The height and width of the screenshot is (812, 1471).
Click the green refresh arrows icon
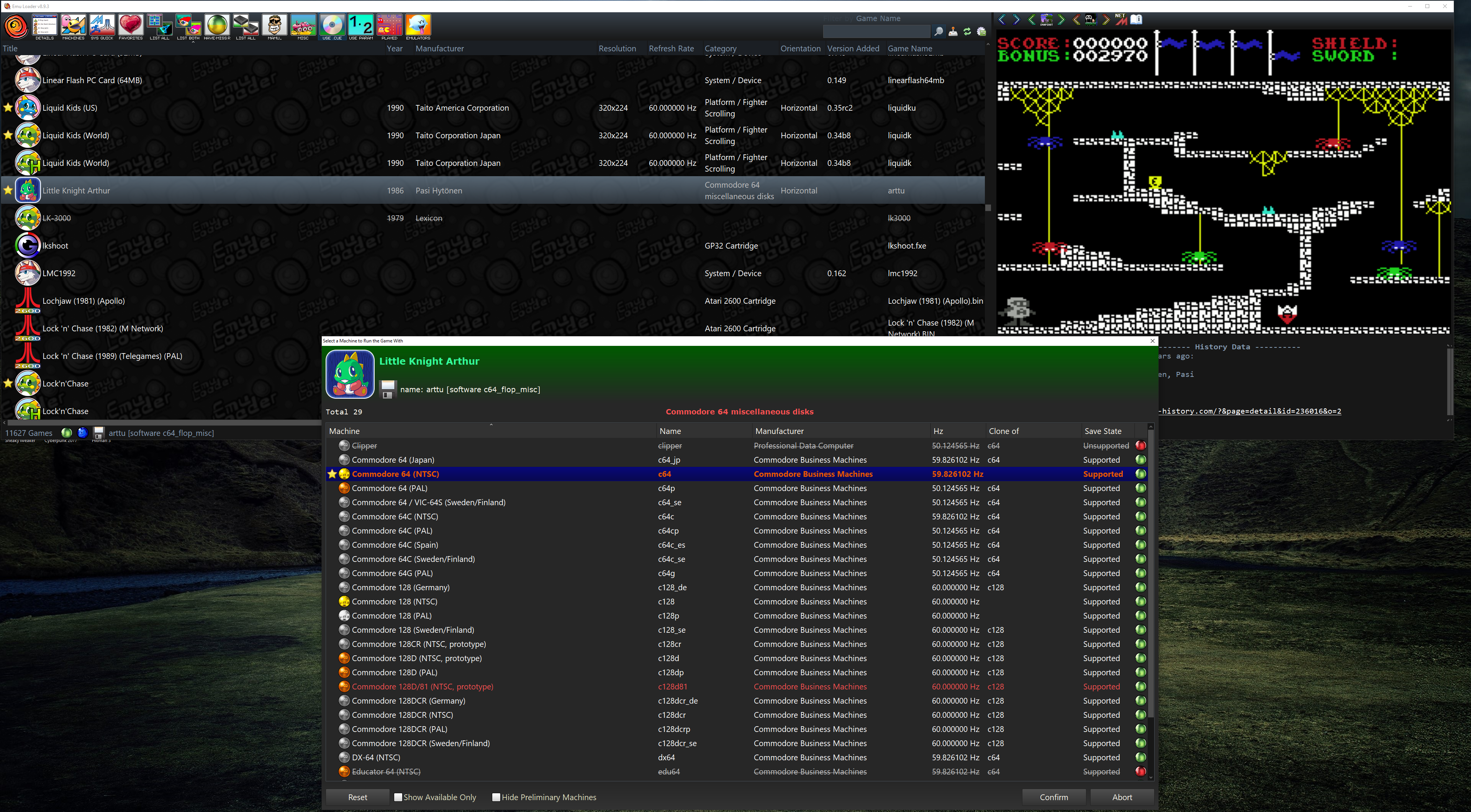967,32
